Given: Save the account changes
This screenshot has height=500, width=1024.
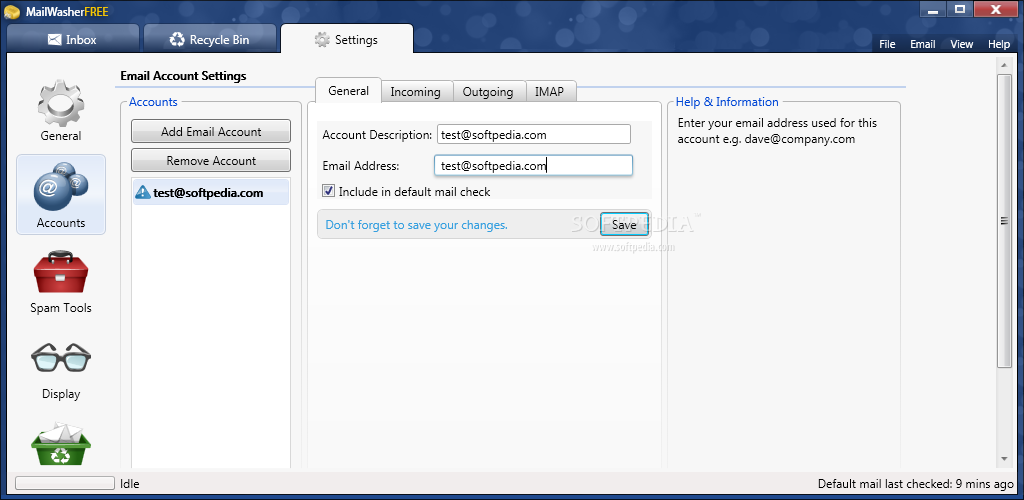Looking at the screenshot, I should (624, 225).
